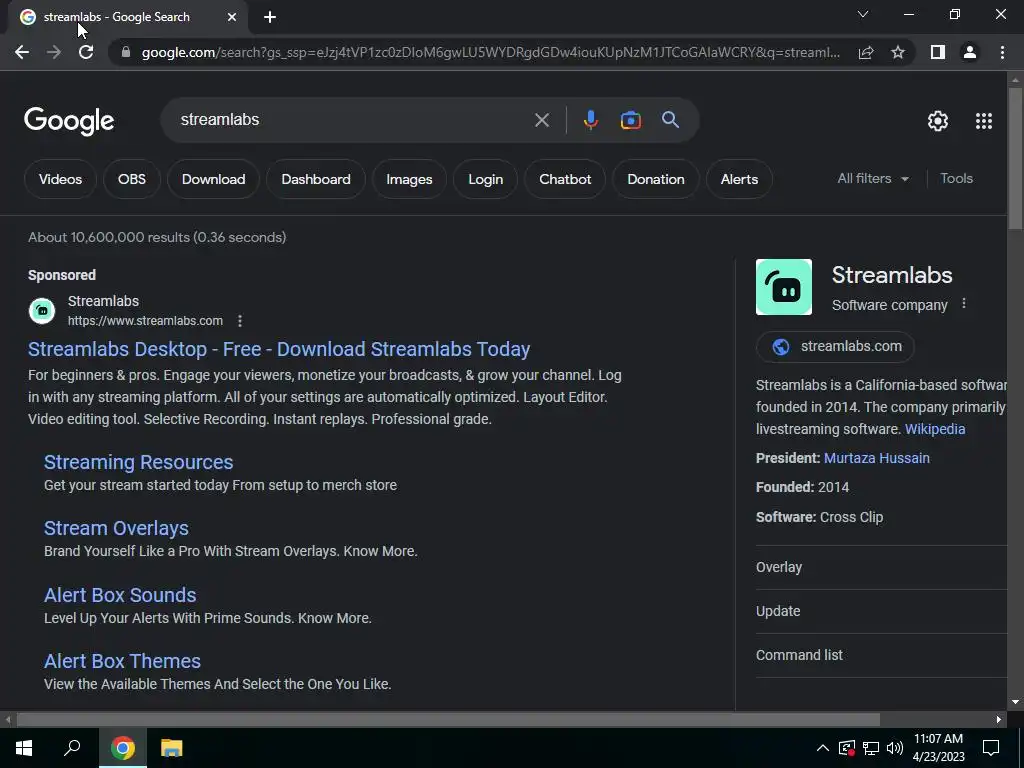Open the taskbar clock and date

(938, 748)
